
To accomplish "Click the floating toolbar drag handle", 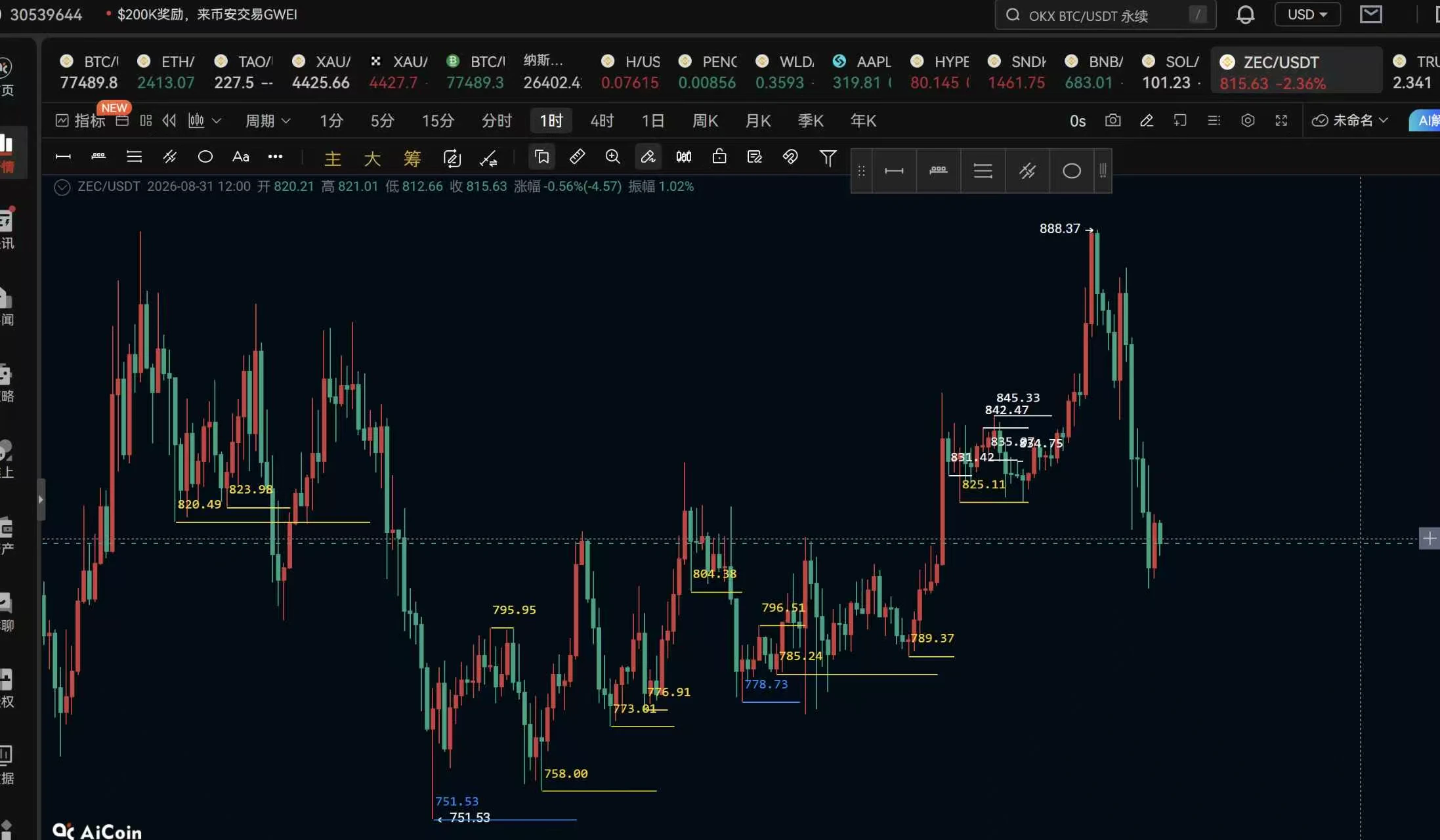I will point(861,171).
